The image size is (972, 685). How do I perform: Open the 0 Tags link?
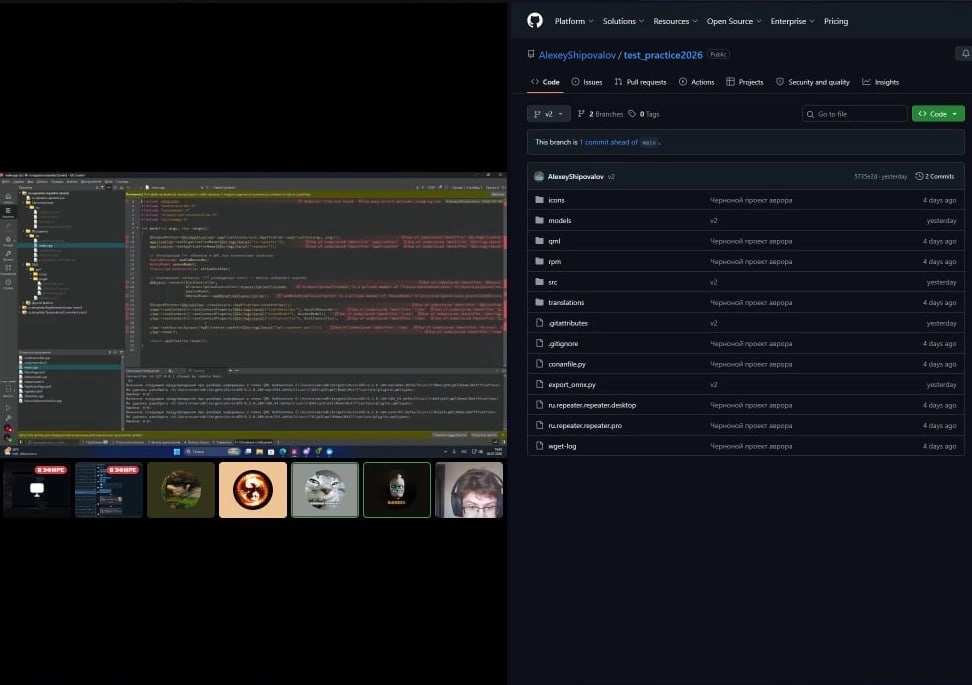[x=643, y=114]
